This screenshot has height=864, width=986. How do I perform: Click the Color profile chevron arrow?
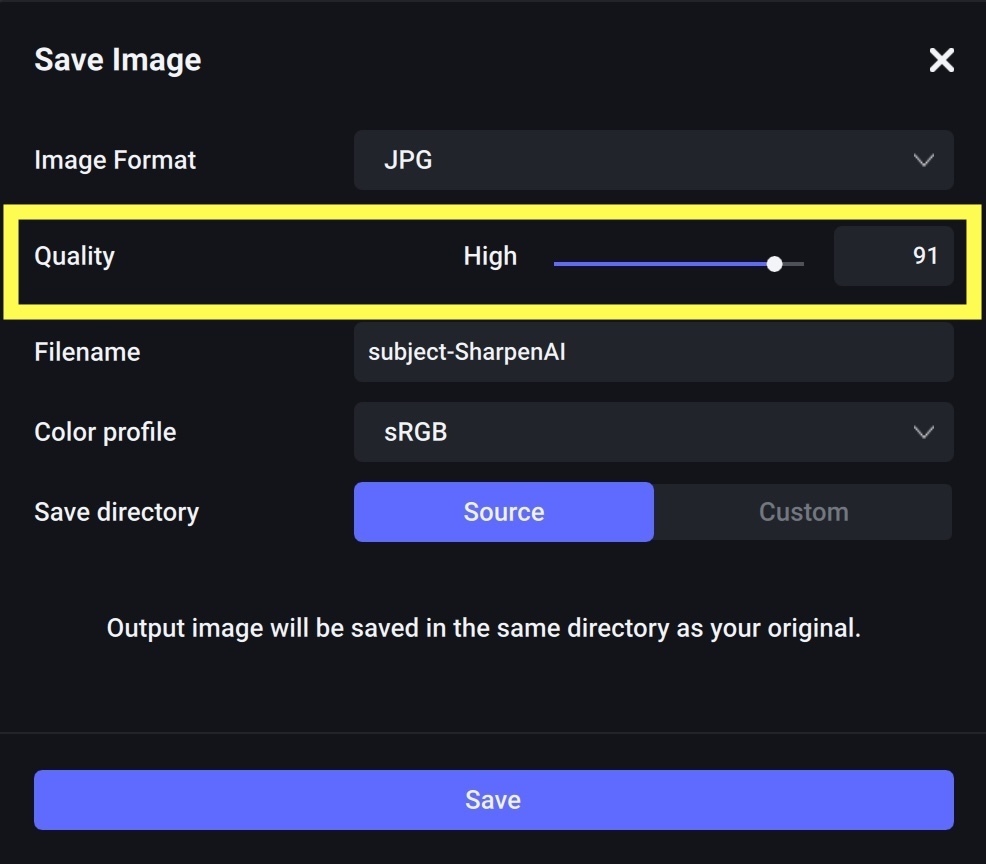[923, 432]
